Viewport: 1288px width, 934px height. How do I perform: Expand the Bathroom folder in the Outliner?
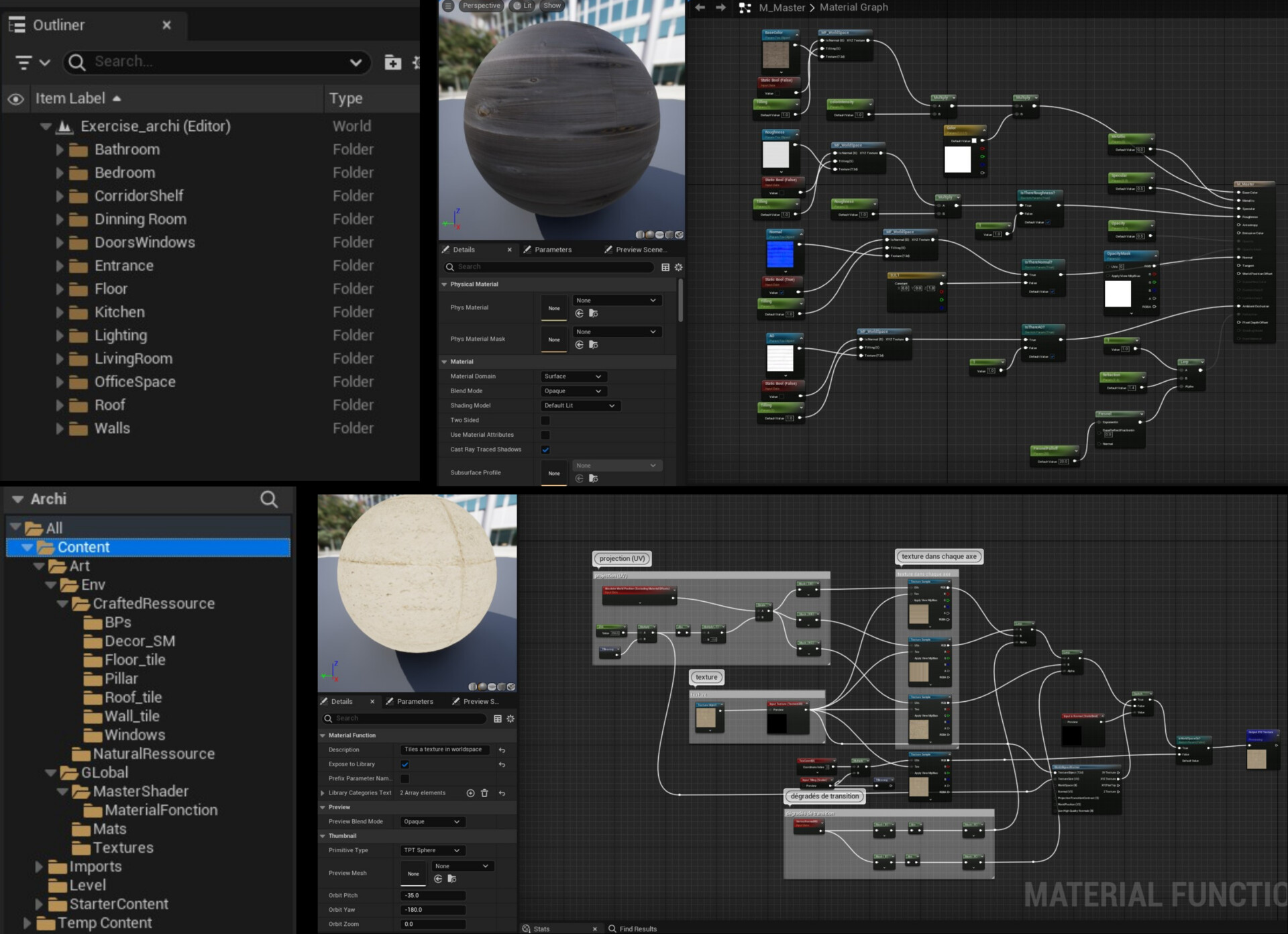(x=60, y=150)
